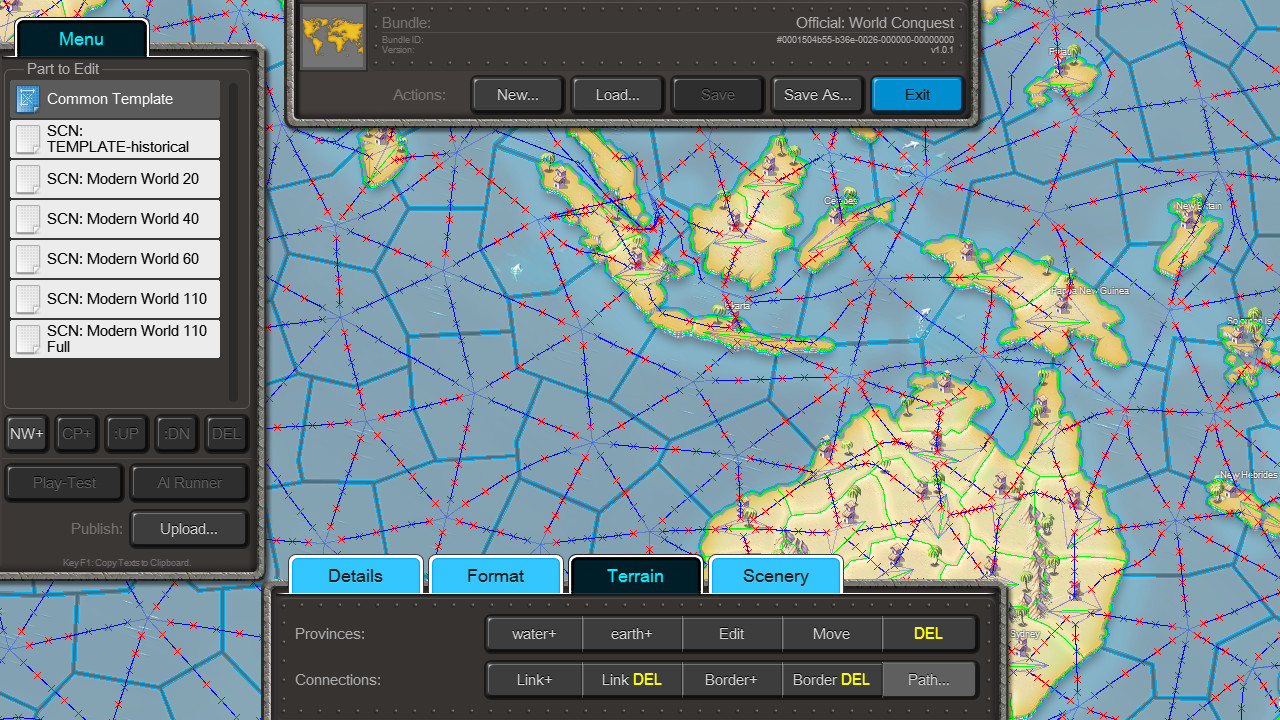This screenshot has width=1280, height=720.
Task: Open the Details tab
Action: (355, 576)
